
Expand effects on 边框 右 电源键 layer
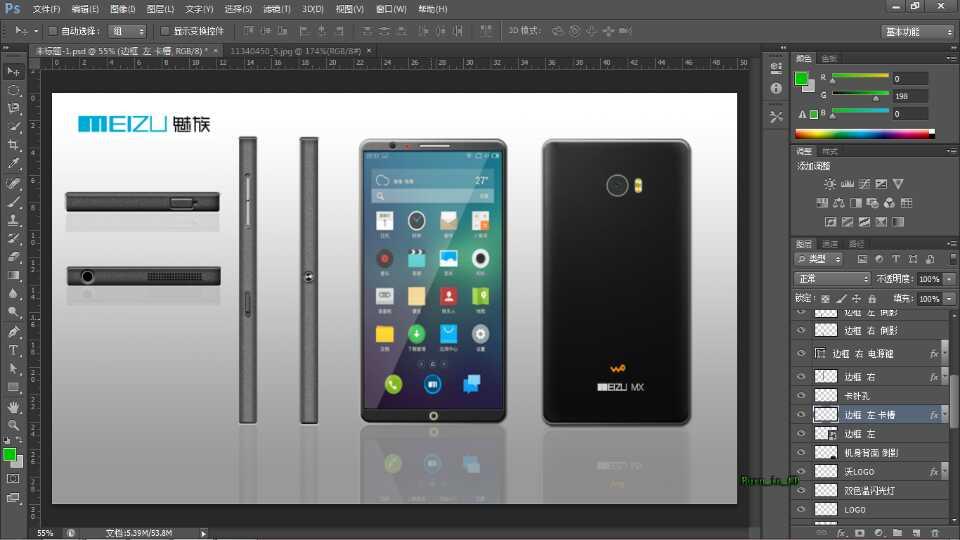pos(945,353)
